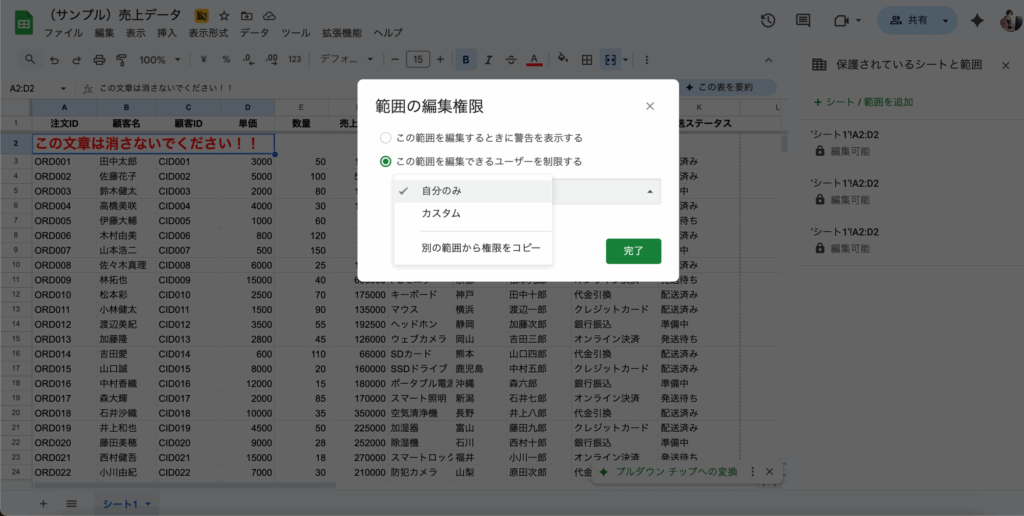
Task: Select the show warning radio option
Action: click(x=385, y=138)
